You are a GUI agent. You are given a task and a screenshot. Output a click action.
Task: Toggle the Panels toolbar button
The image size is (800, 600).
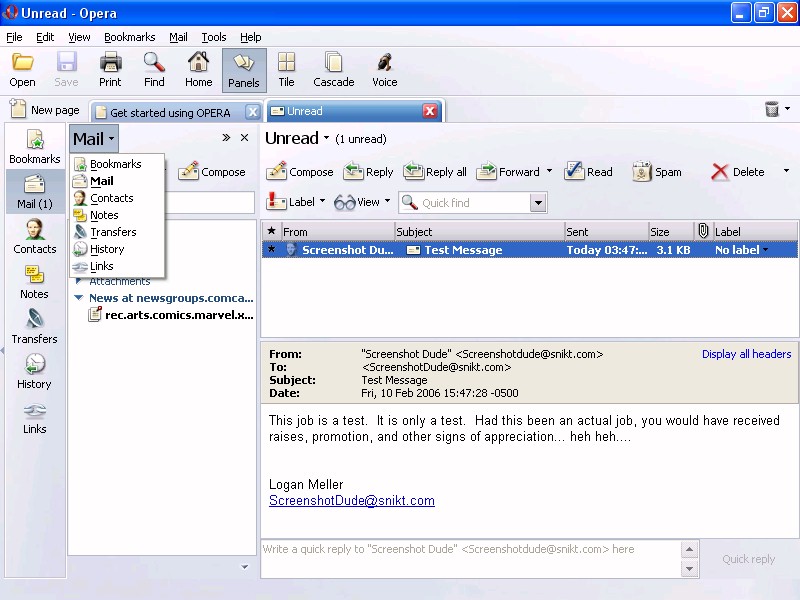coord(244,70)
